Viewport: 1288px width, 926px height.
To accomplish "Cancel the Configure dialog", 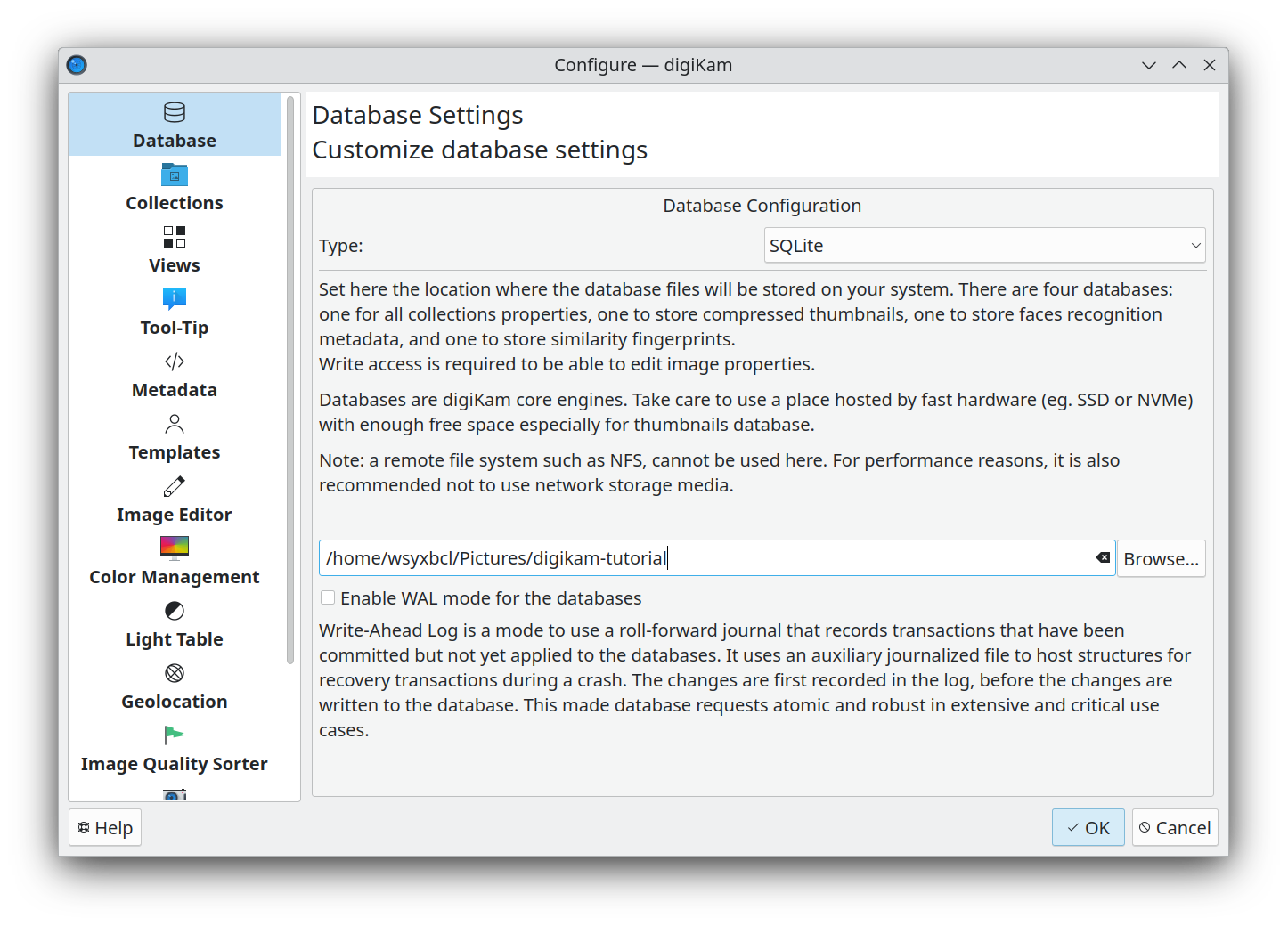I will [1175, 828].
